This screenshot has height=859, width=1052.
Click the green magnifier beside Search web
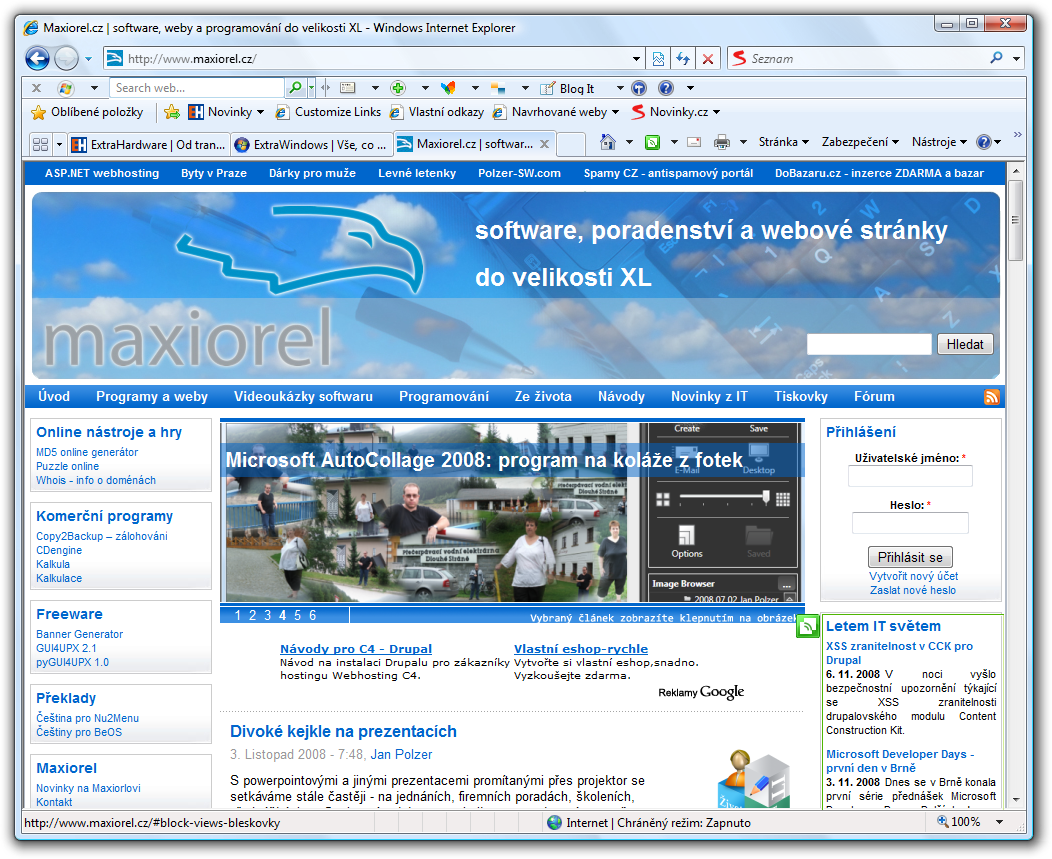pyautogui.click(x=294, y=88)
